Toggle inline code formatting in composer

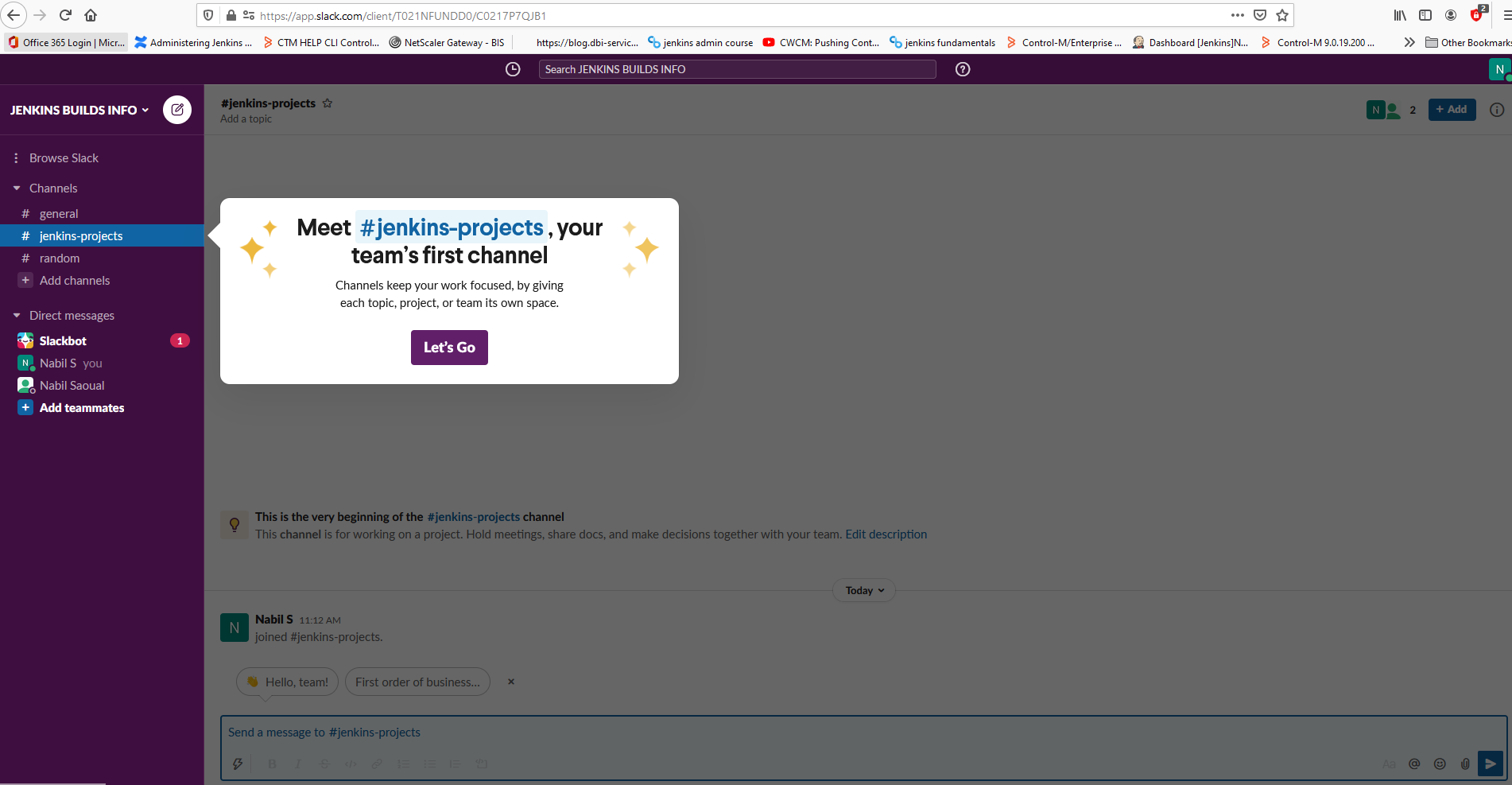351,764
